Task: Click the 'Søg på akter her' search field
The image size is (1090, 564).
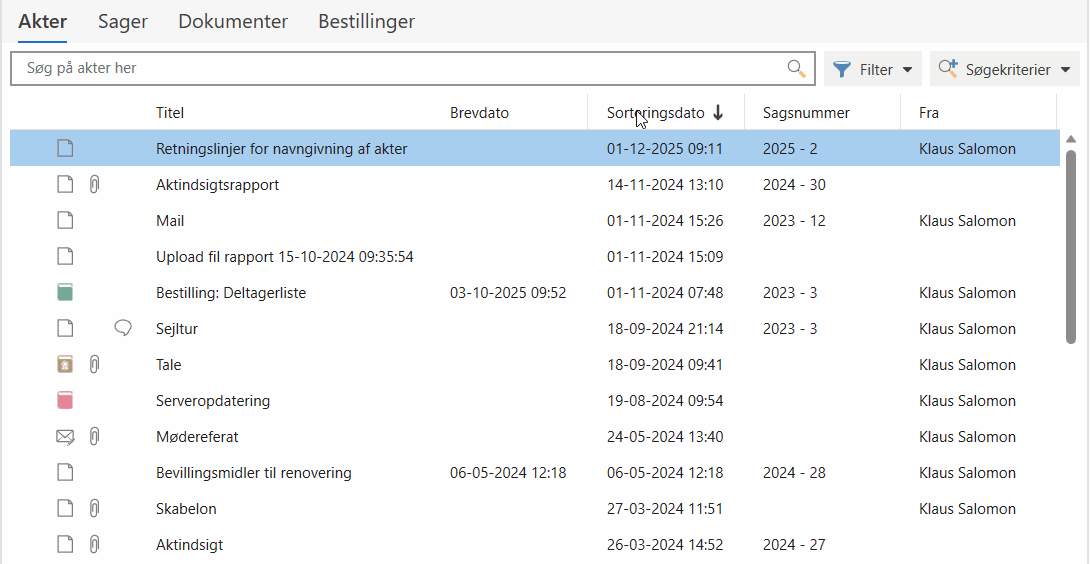Action: (400, 69)
